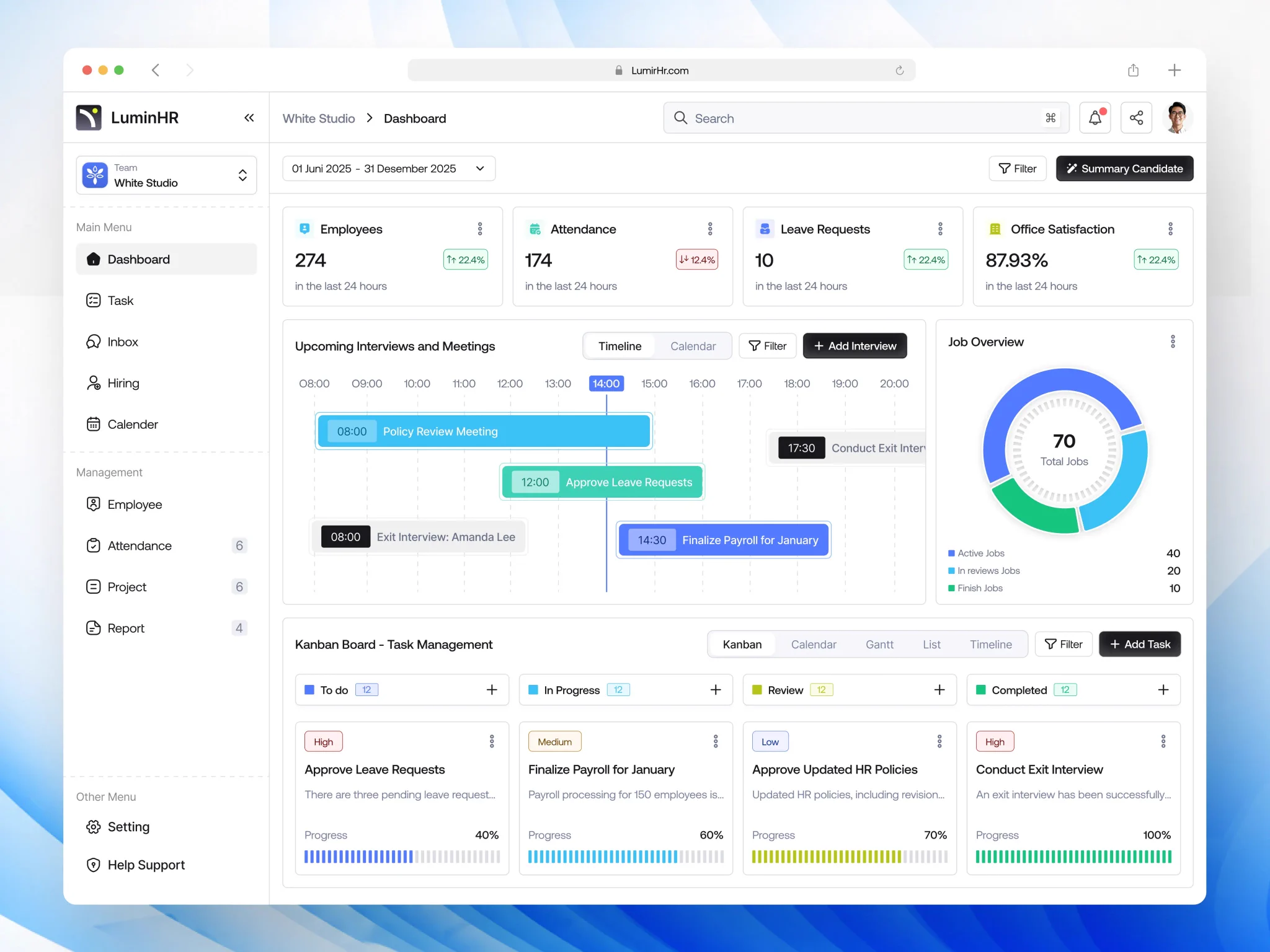Screen dimensions: 1270x952
Task: Open the Attendance card options menu
Action: point(710,229)
